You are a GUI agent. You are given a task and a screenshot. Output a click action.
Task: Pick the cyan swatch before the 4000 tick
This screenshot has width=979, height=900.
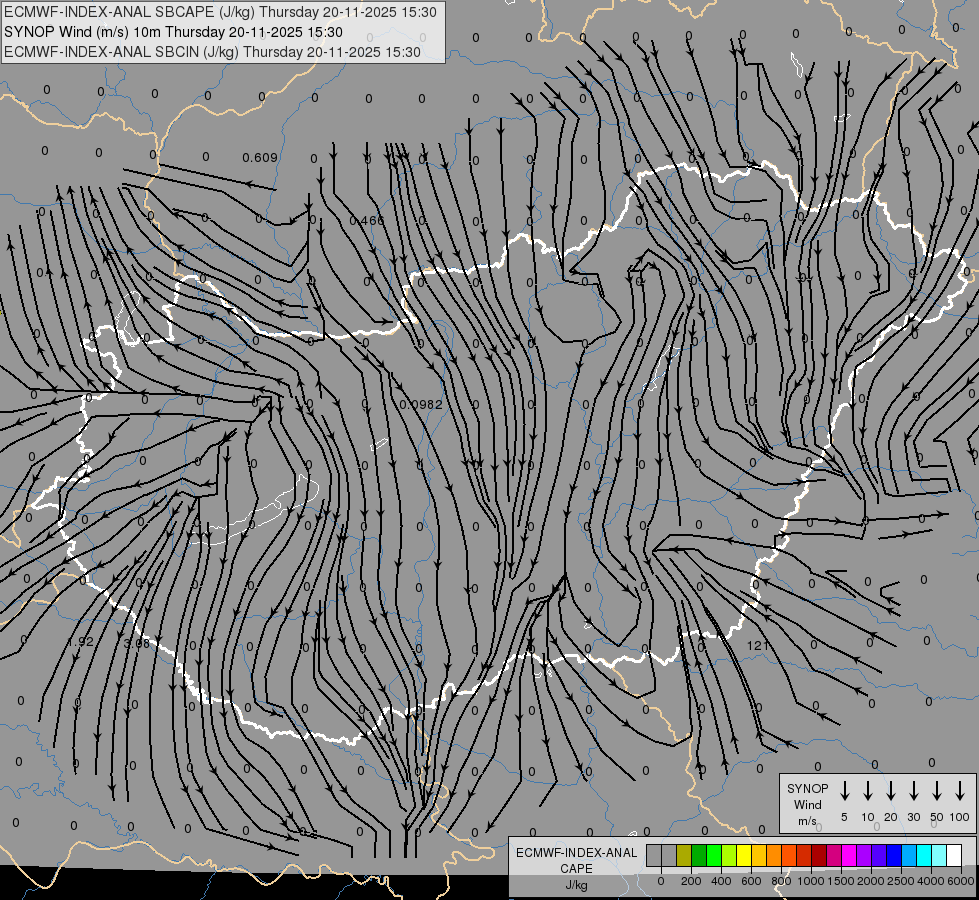pyautogui.click(x=923, y=855)
